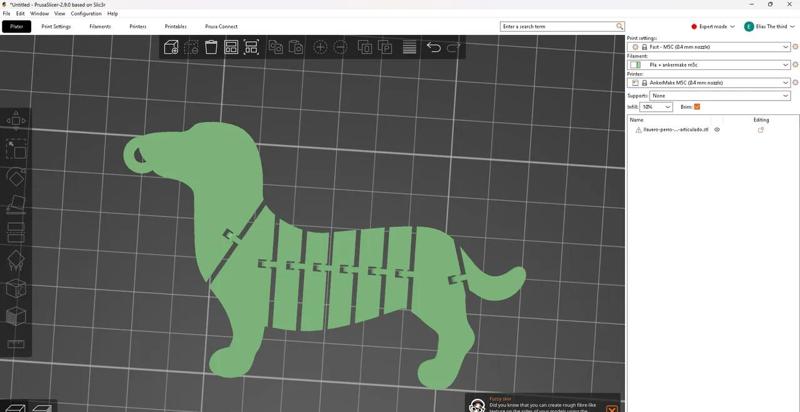Click the search magnifier icon

point(619,26)
